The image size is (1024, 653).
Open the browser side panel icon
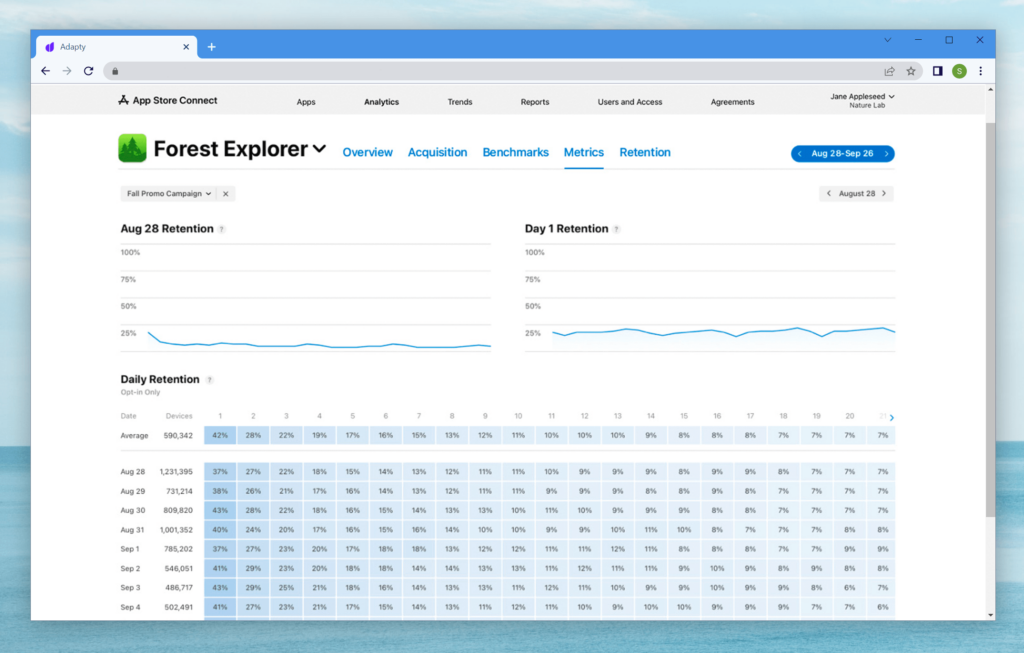(x=938, y=71)
